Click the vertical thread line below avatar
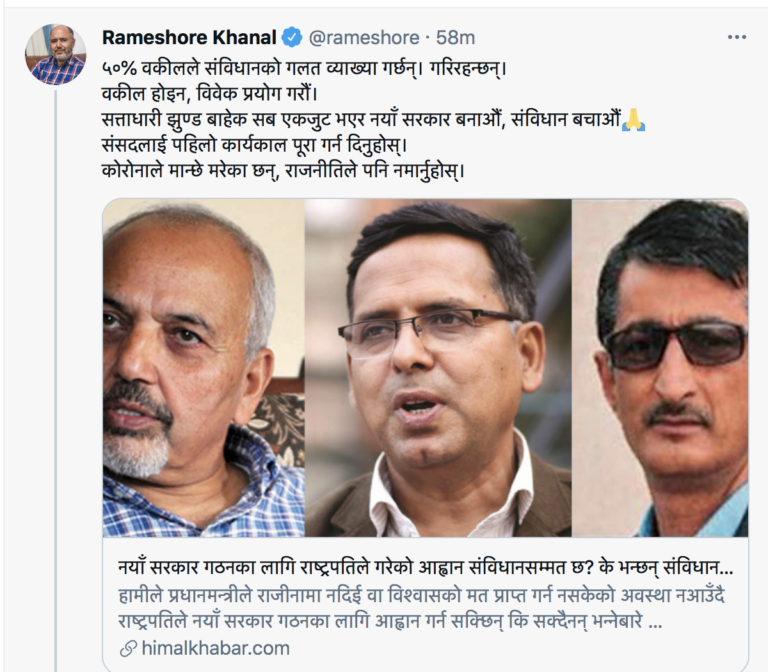The image size is (768, 672). click(56, 380)
